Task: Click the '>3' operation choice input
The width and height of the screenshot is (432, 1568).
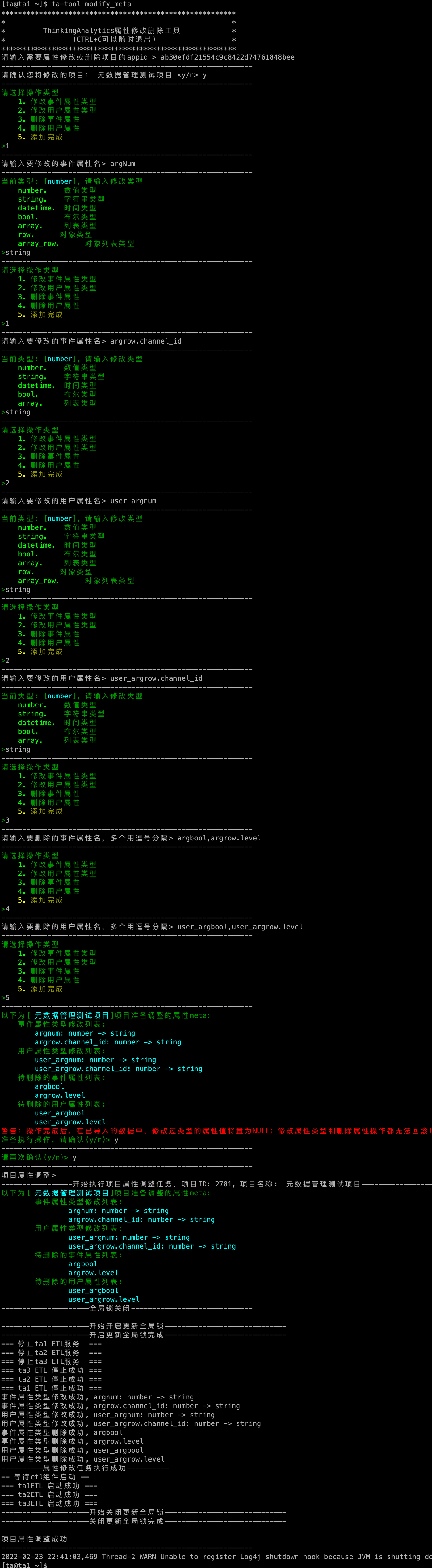Action: 5,820
